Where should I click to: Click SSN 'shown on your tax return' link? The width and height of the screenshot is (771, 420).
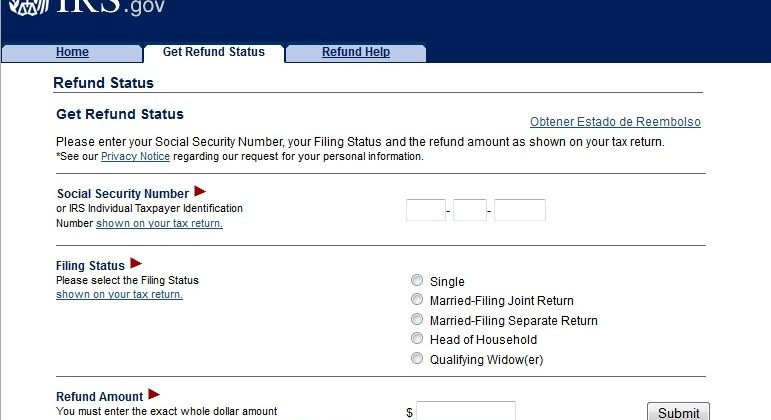pos(159,223)
